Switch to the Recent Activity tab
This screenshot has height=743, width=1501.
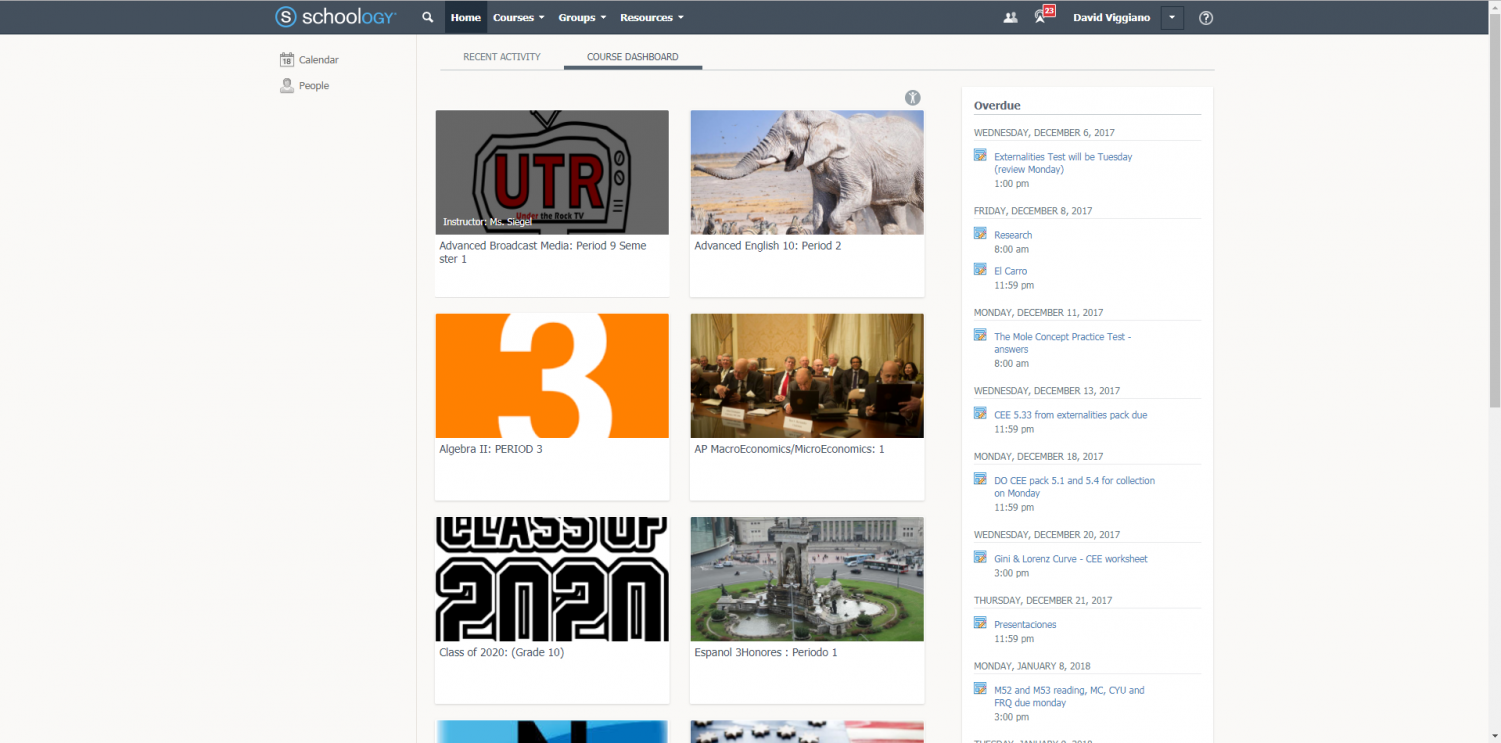502,57
